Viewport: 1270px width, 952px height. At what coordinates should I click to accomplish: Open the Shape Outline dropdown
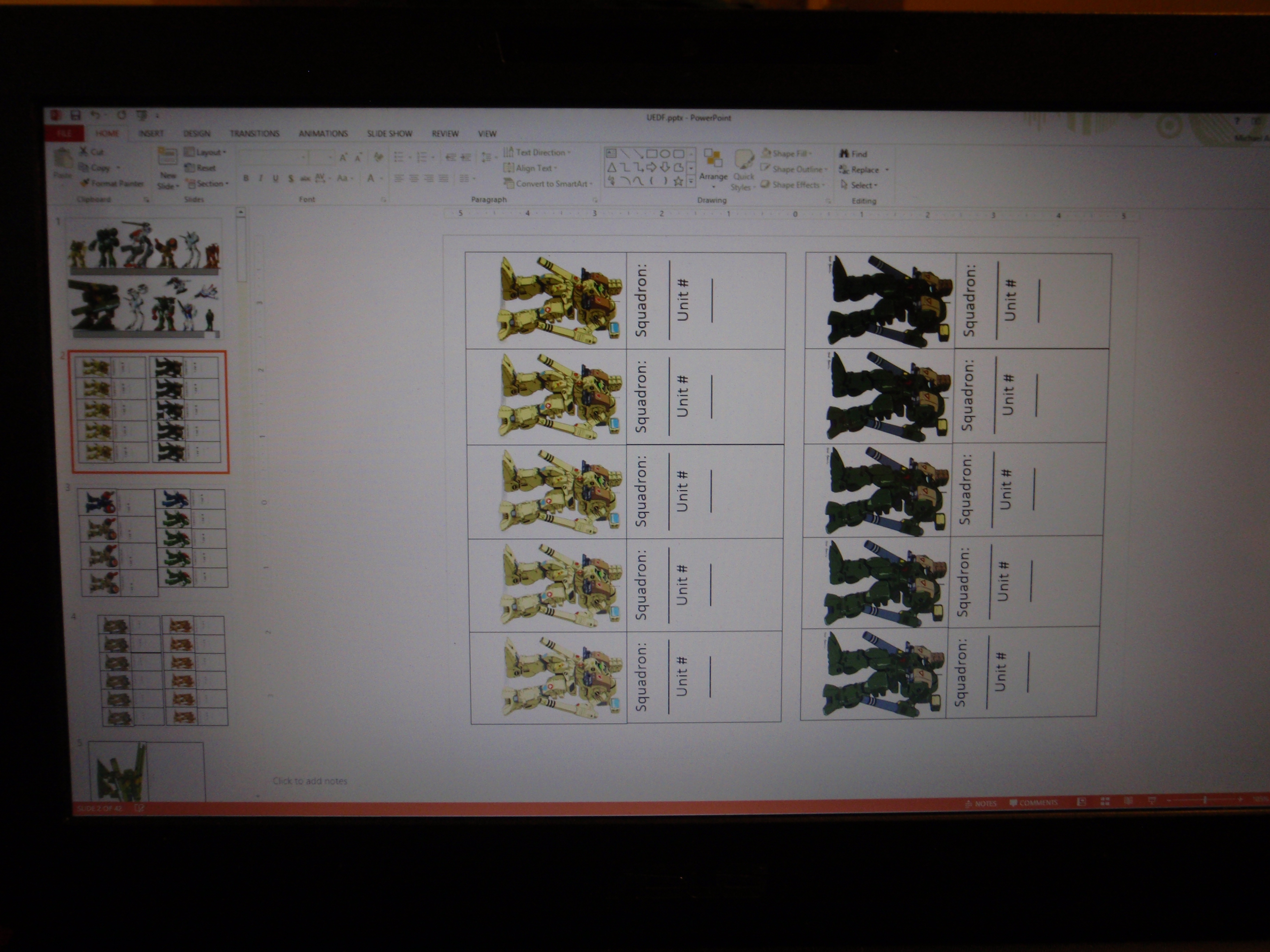point(794,169)
